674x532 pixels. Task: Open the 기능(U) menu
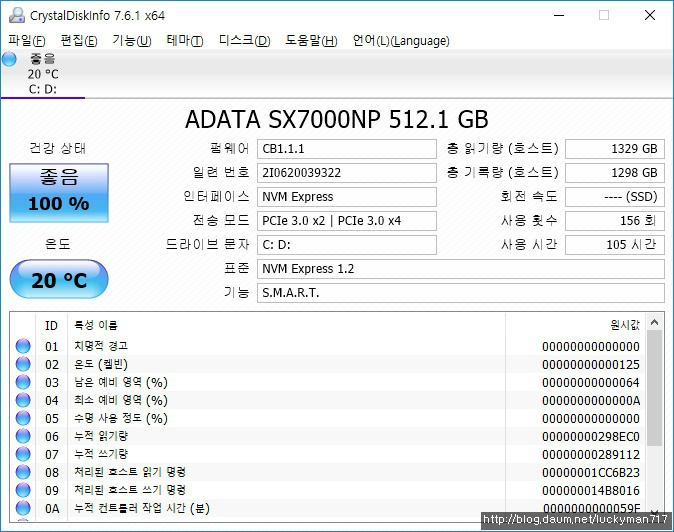pyautogui.click(x=132, y=41)
